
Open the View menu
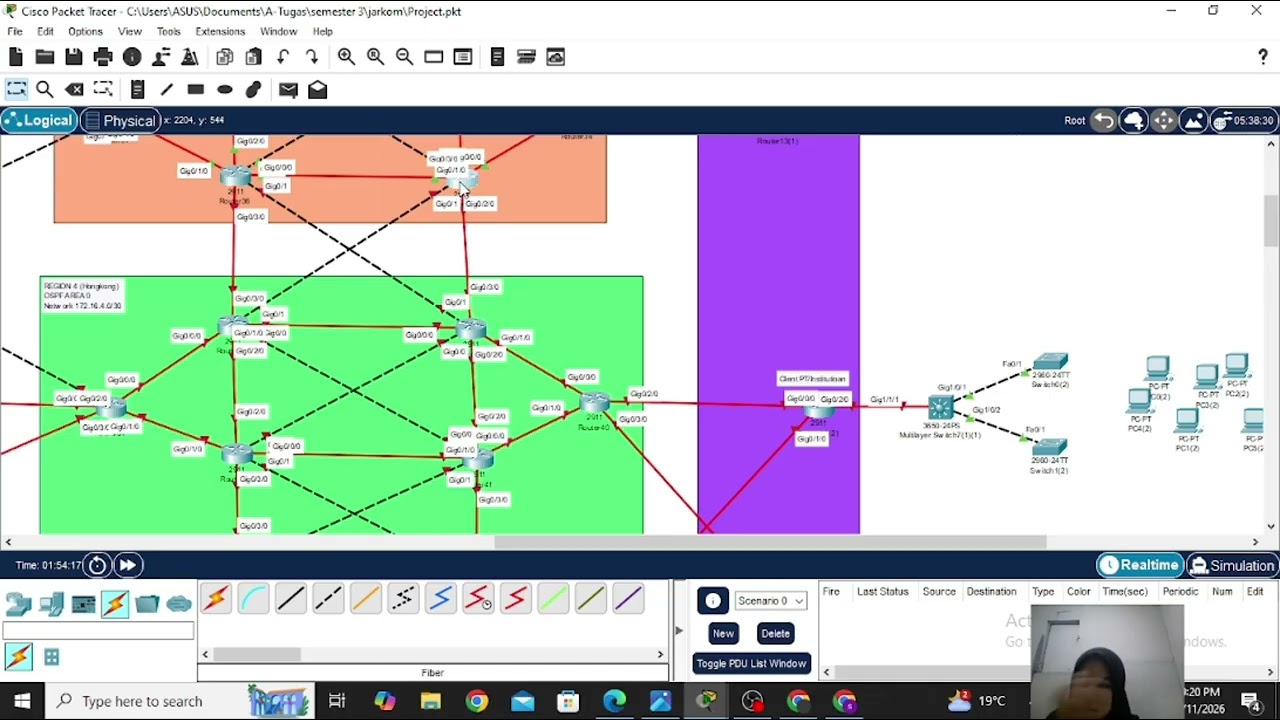coord(130,32)
